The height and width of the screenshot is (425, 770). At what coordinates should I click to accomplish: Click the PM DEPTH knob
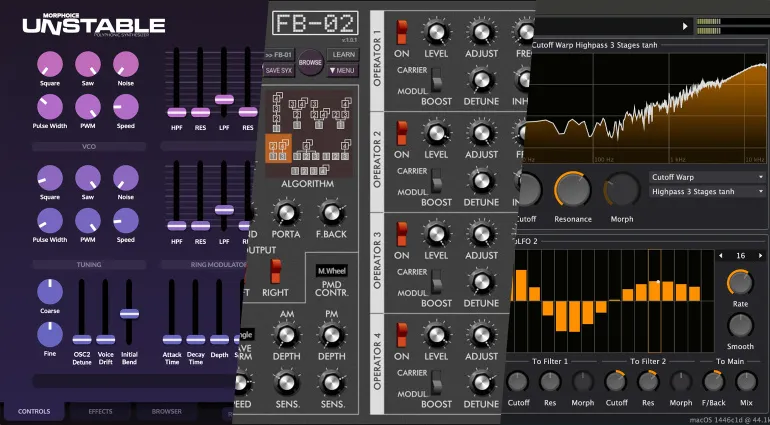(x=331, y=335)
